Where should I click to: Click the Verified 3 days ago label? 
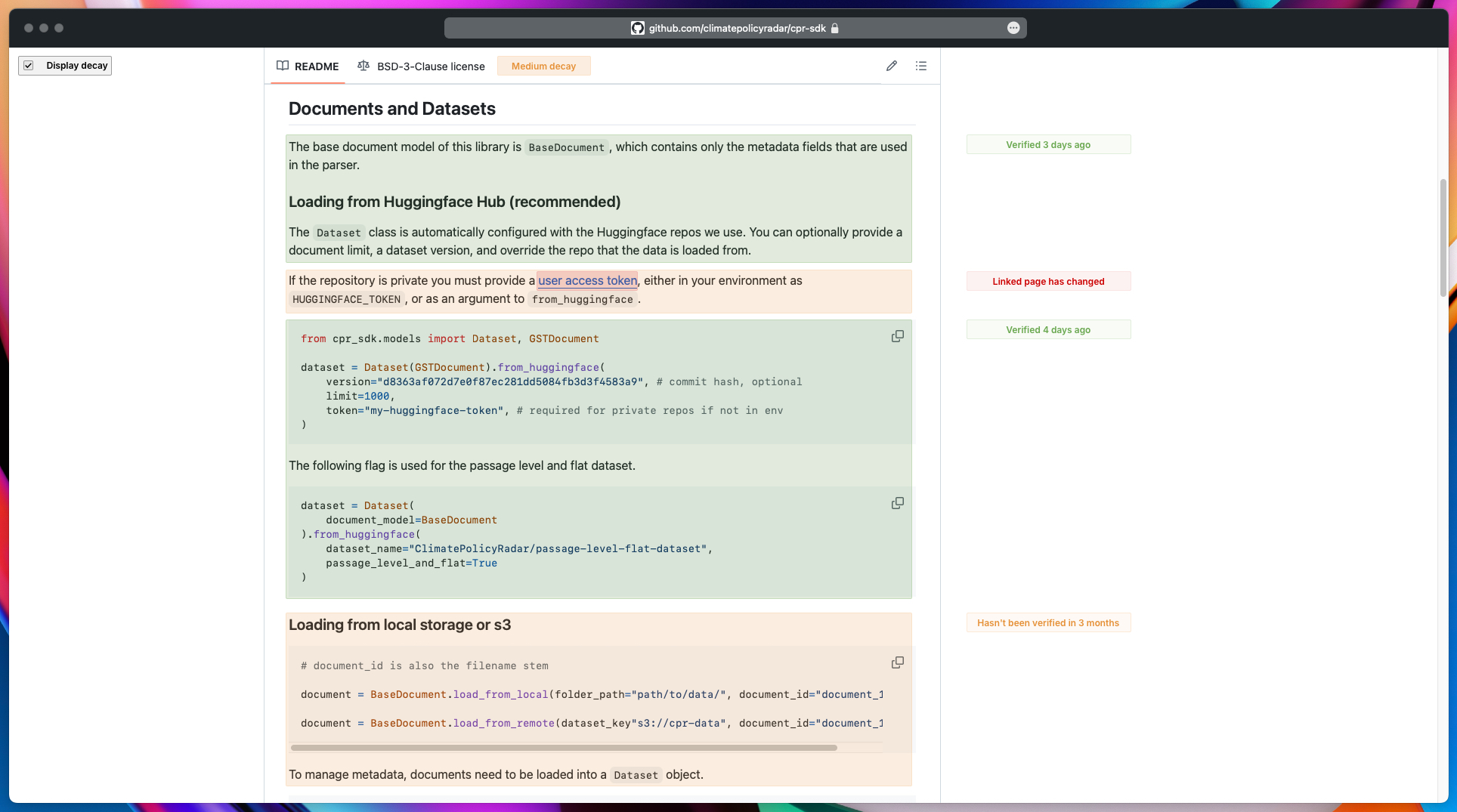point(1048,145)
